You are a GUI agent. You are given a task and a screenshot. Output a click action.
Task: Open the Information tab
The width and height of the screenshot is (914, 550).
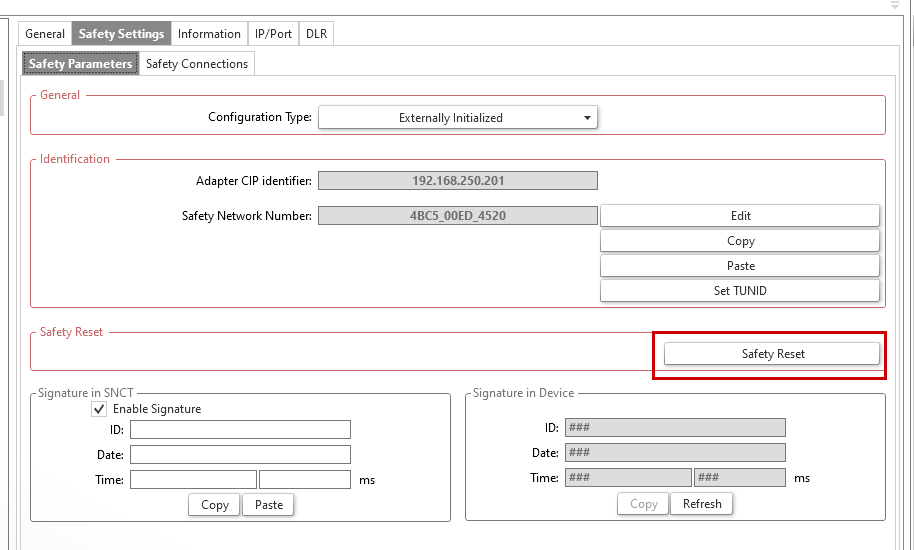coord(209,34)
